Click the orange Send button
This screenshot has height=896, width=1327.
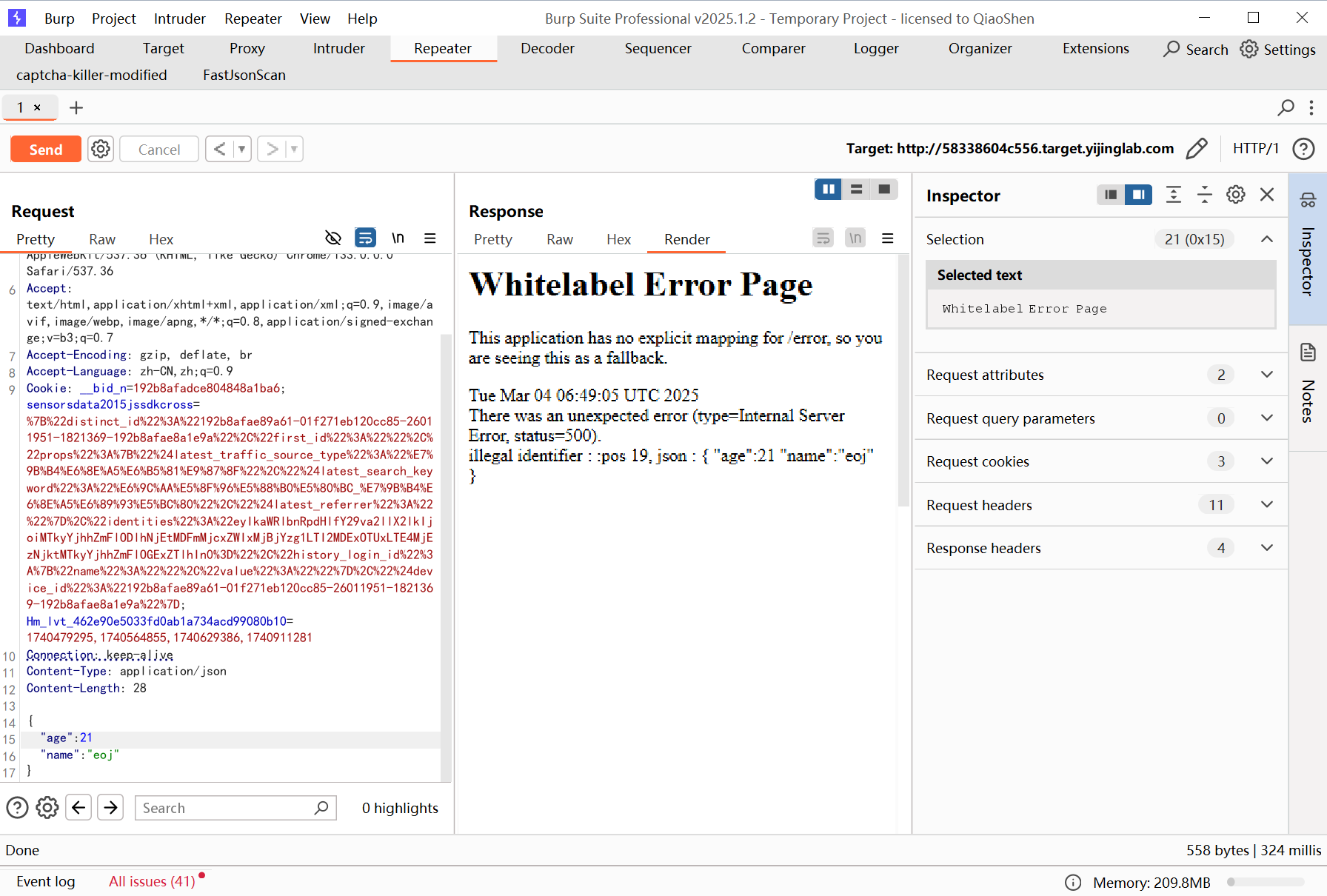click(46, 149)
